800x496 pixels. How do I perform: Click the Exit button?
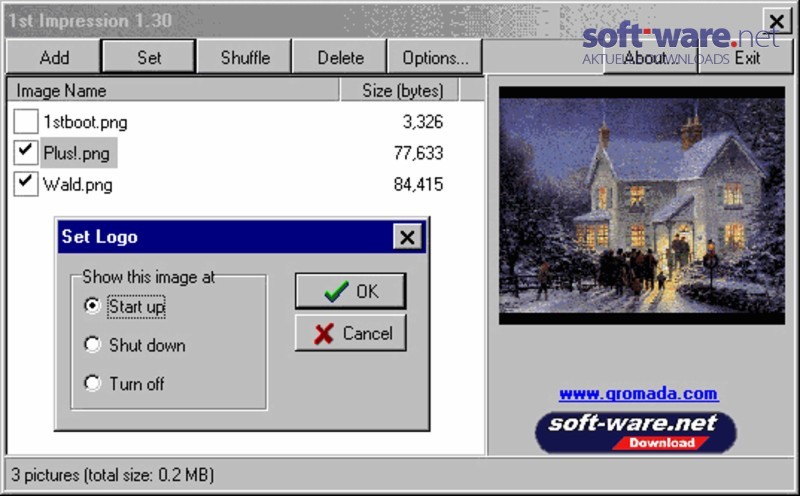[x=746, y=57]
